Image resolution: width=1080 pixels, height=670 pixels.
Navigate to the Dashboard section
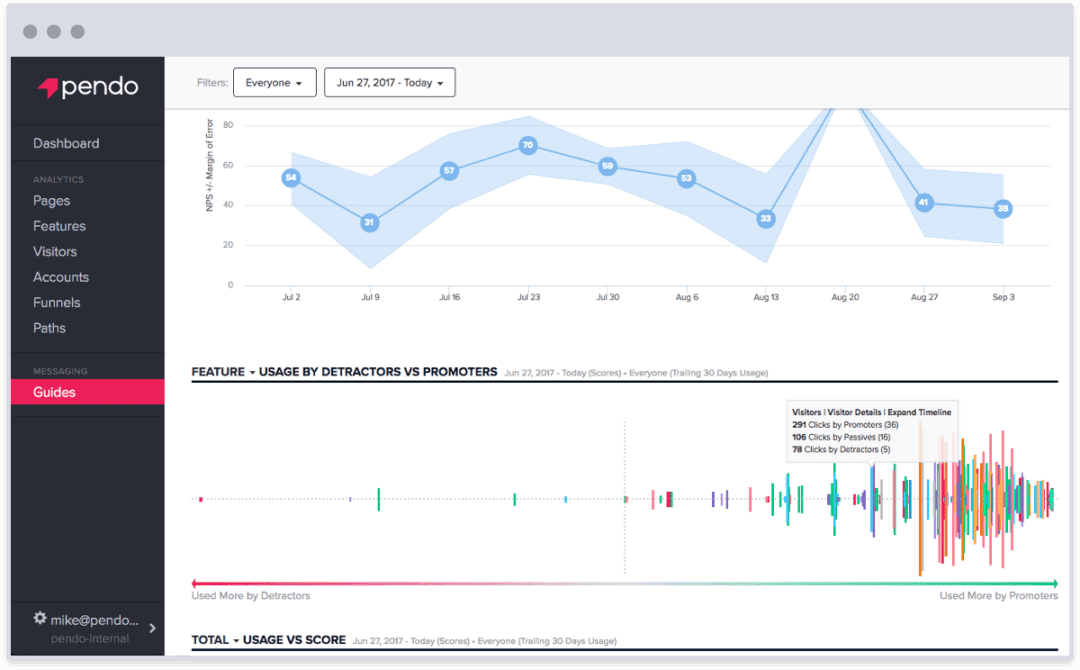66,143
